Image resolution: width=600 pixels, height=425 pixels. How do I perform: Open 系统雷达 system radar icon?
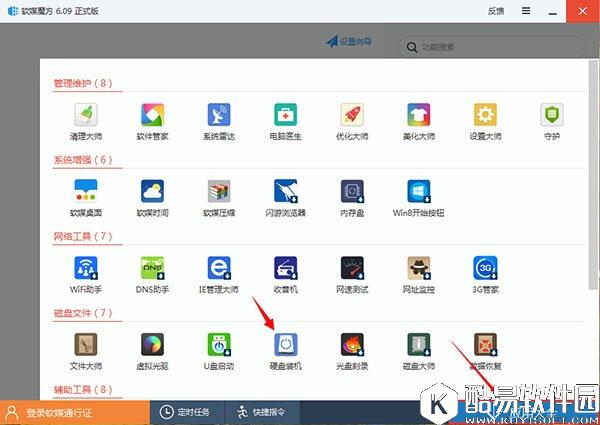(x=219, y=115)
